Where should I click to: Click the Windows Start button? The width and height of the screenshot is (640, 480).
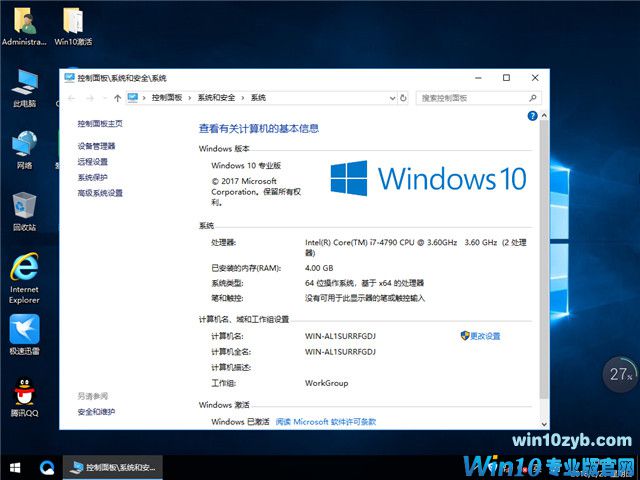pyautogui.click(x=16, y=467)
